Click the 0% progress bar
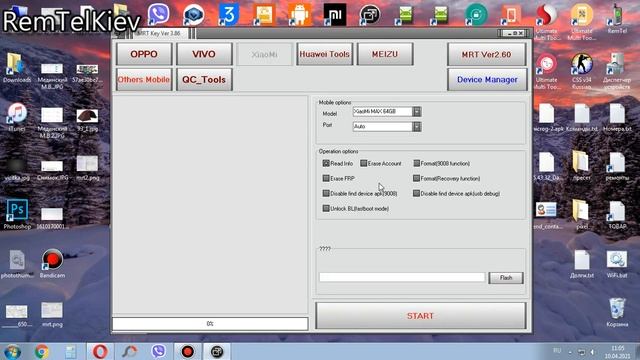The width and height of the screenshot is (640, 360). [210, 324]
